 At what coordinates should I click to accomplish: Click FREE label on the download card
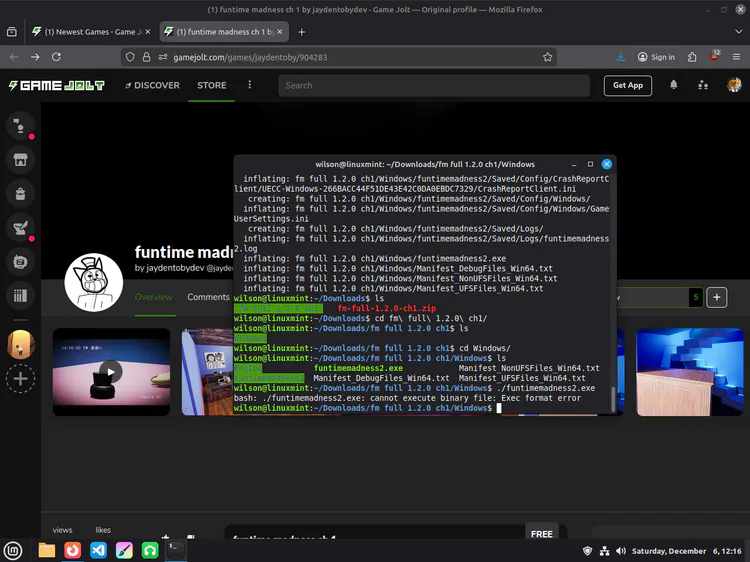(541, 533)
